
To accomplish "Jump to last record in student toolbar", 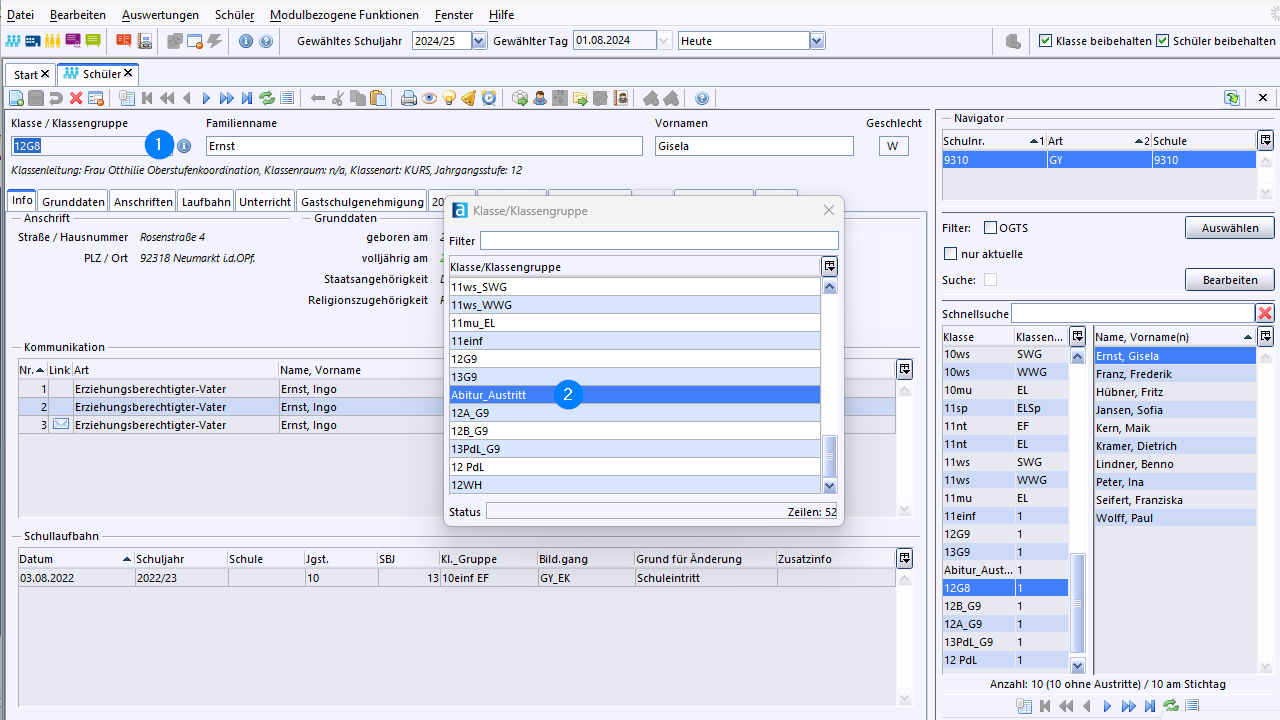I will [247, 98].
